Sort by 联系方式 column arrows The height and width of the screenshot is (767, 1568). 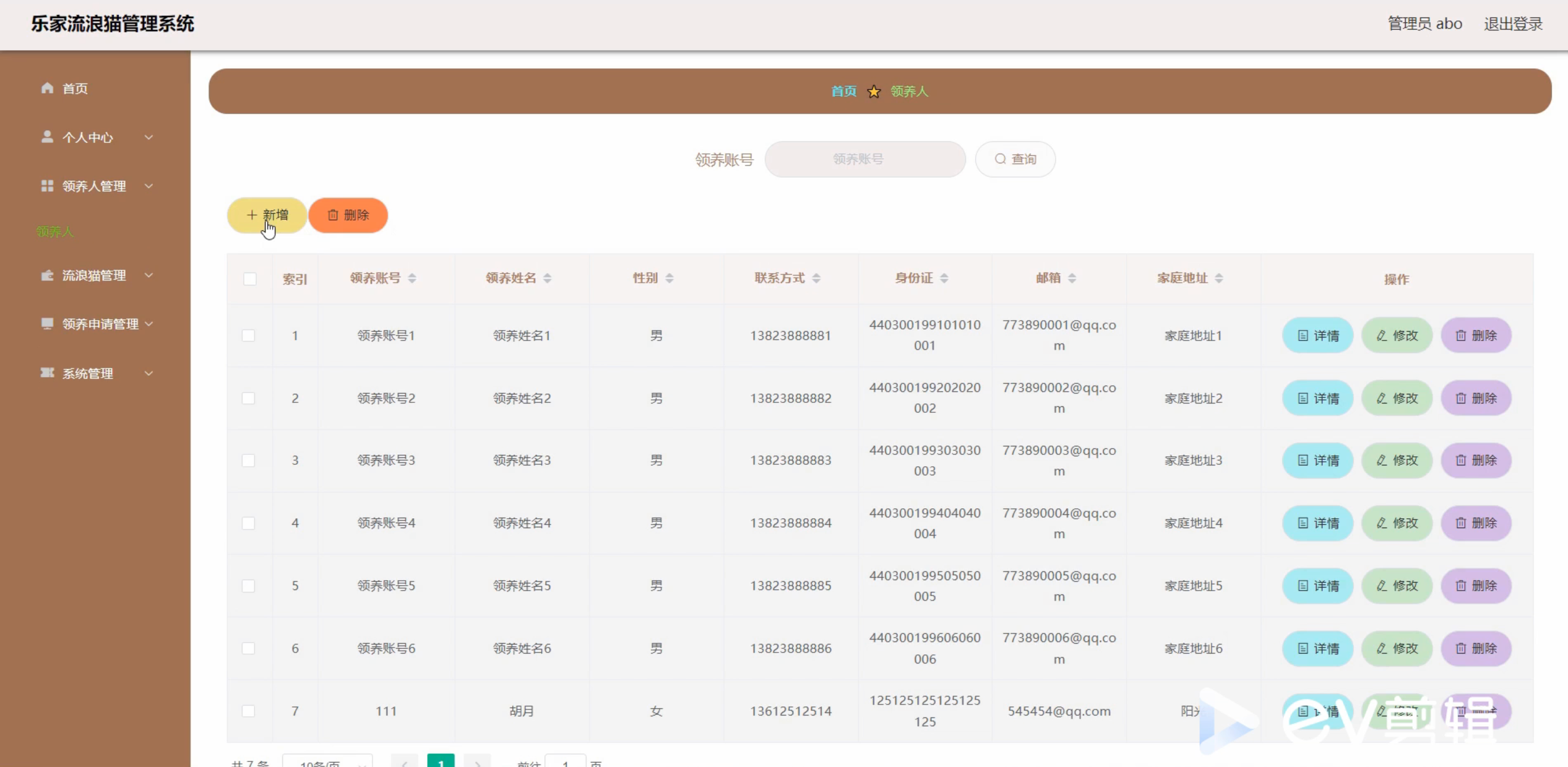[x=816, y=279]
